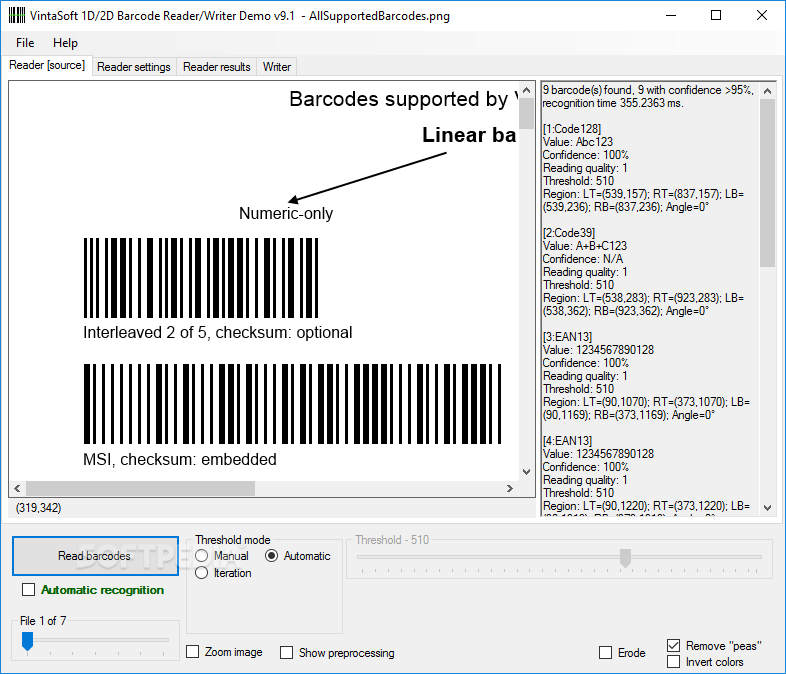This screenshot has height=674, width=786.
Task: Open the Help menu
Action: pos(65,43)
